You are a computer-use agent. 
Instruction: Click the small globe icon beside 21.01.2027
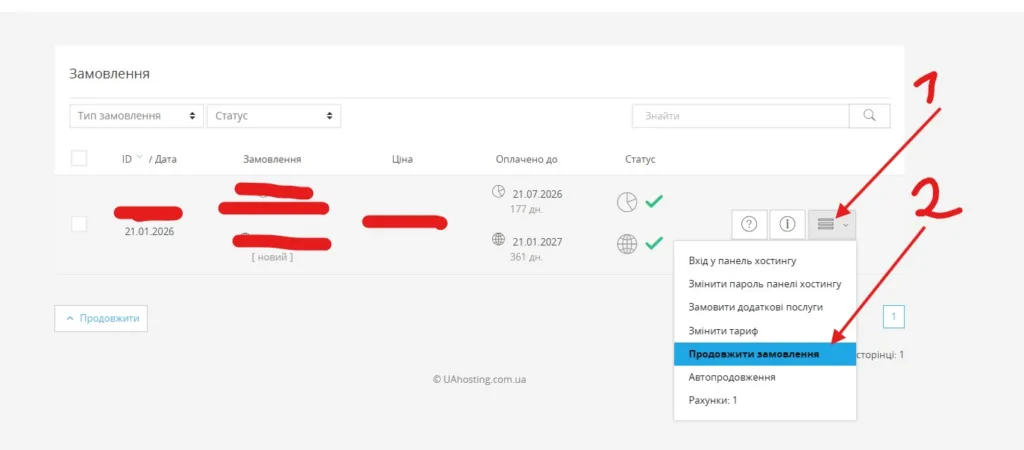(x=499, y=240)
